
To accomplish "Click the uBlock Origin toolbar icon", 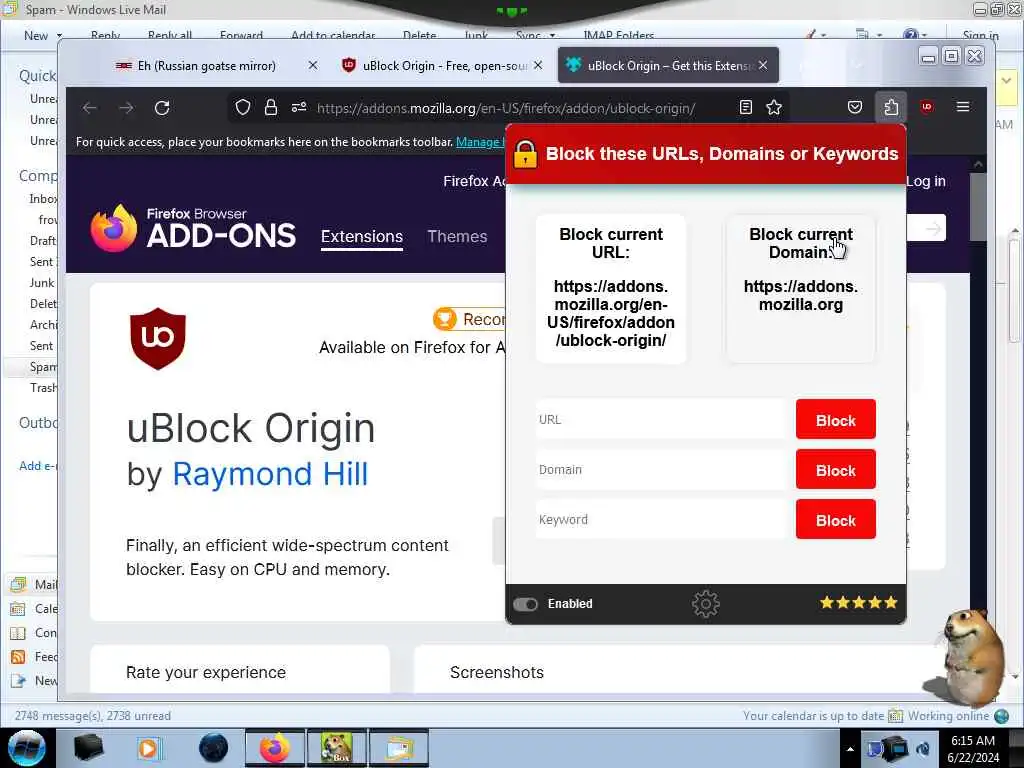I will 927,107.
